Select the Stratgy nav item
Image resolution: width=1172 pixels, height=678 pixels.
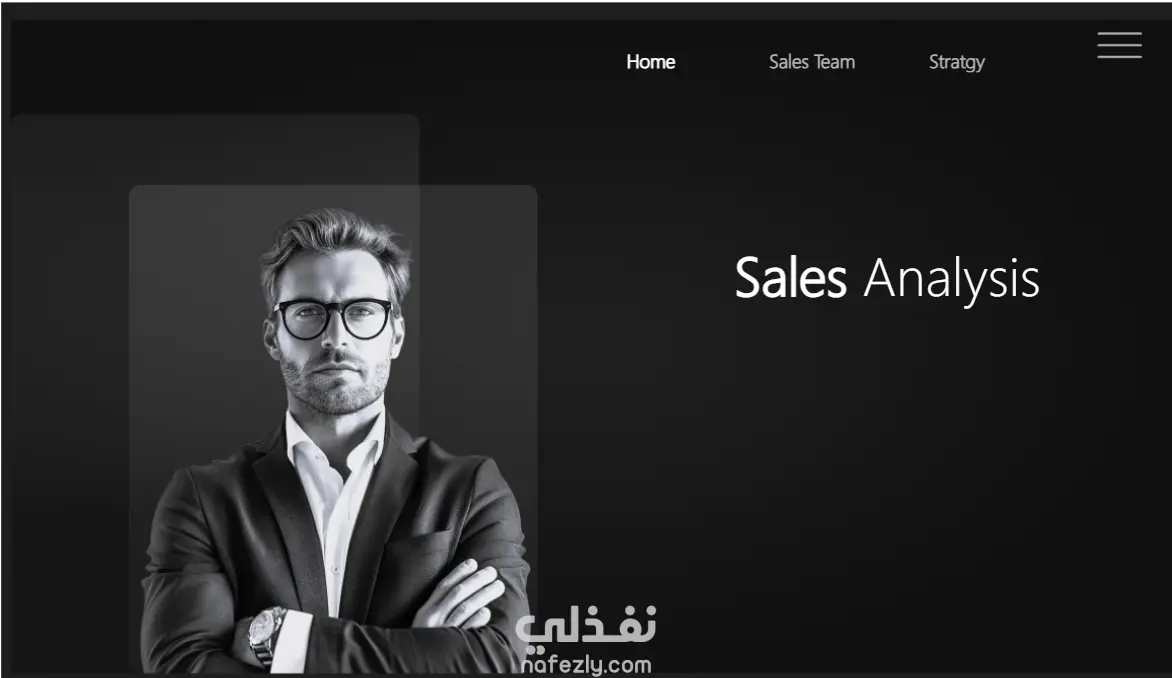coord(957,63)
